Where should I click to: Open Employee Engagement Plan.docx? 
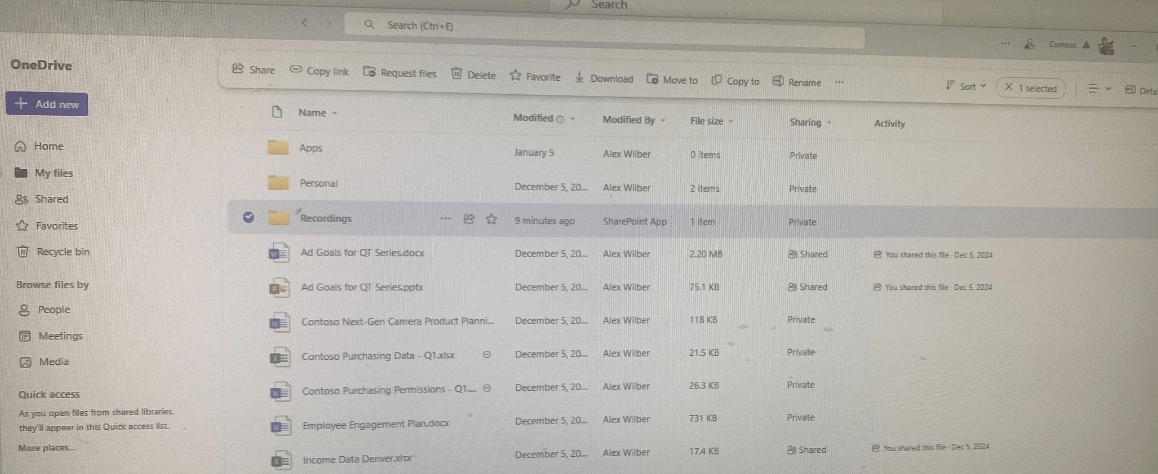pos(376,425)
